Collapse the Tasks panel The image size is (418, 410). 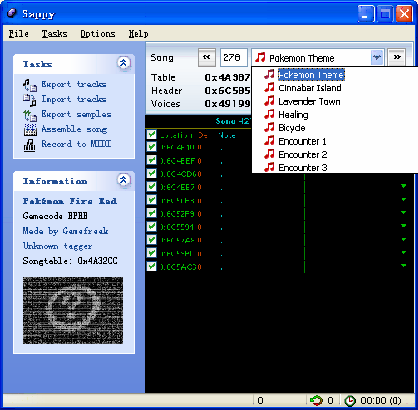[x=123, y=63]
